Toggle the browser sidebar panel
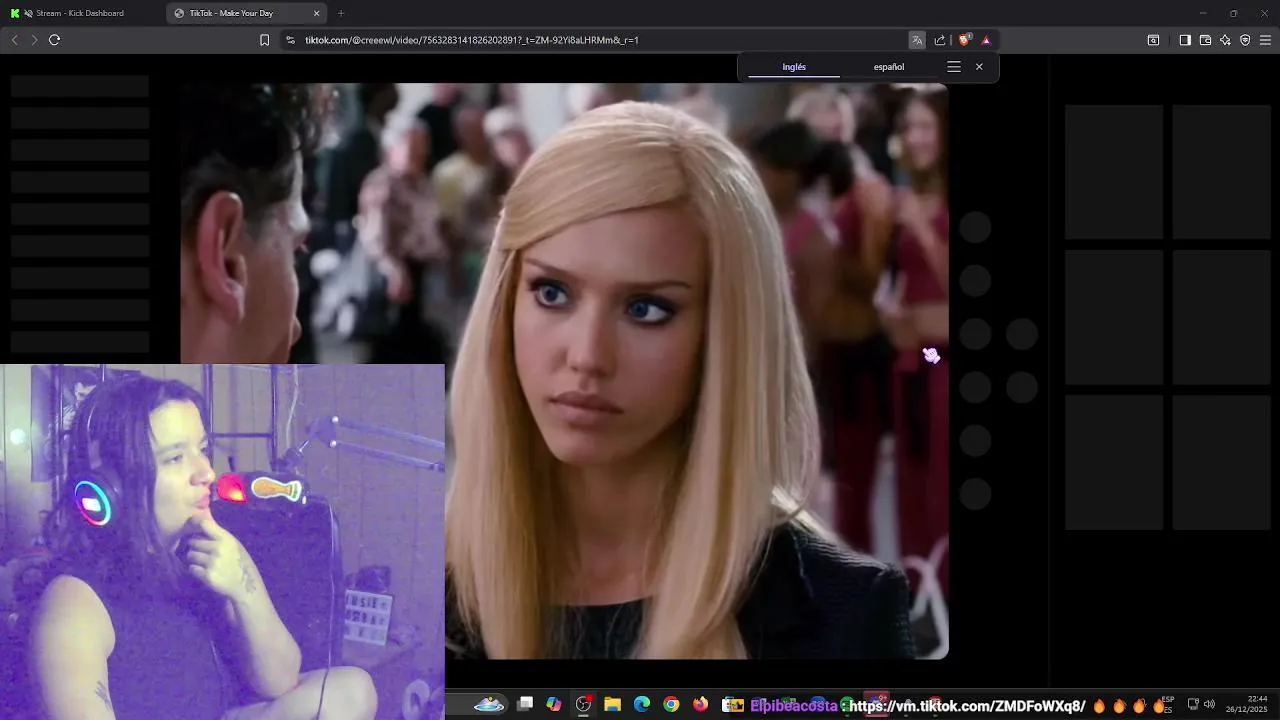This screenshot has height=720, width=1280. (1185, 40)
